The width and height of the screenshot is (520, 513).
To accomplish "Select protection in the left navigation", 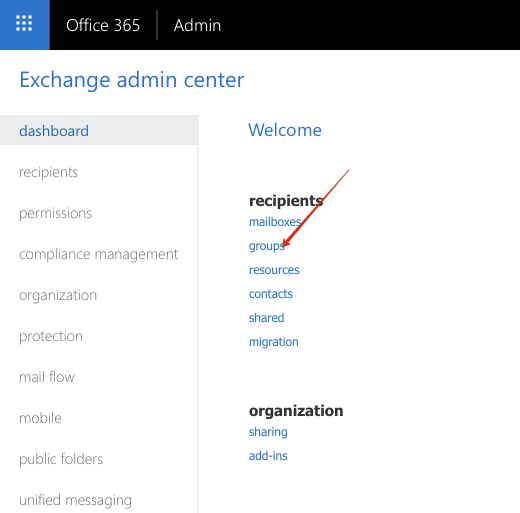I will pyautogui.click(x=51, y=336).
